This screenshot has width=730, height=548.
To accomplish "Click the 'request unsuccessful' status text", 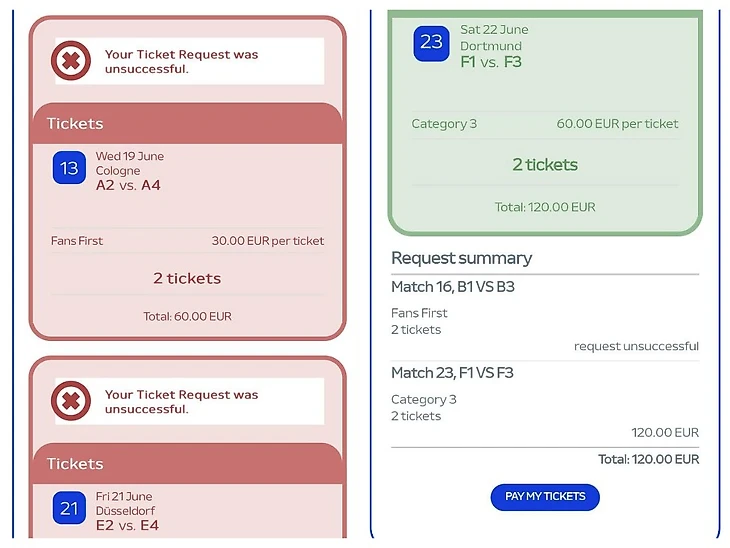I will point(636,346).
